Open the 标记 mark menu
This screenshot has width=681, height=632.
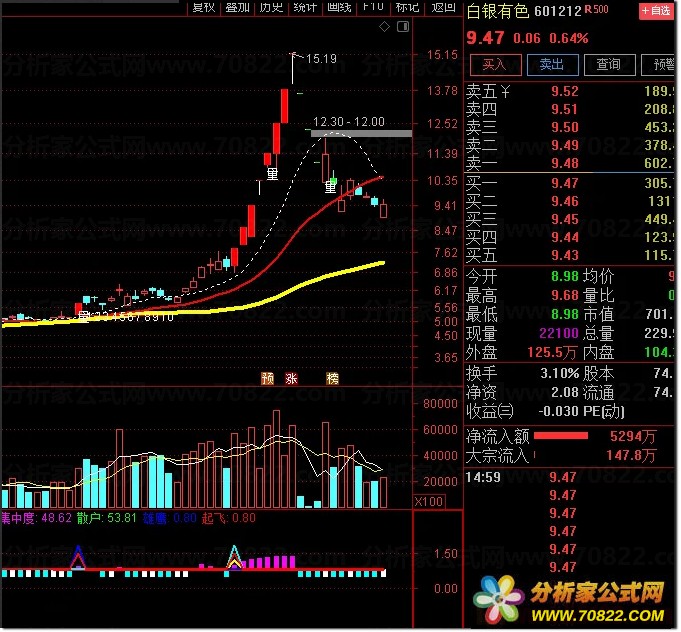(407, 7)
